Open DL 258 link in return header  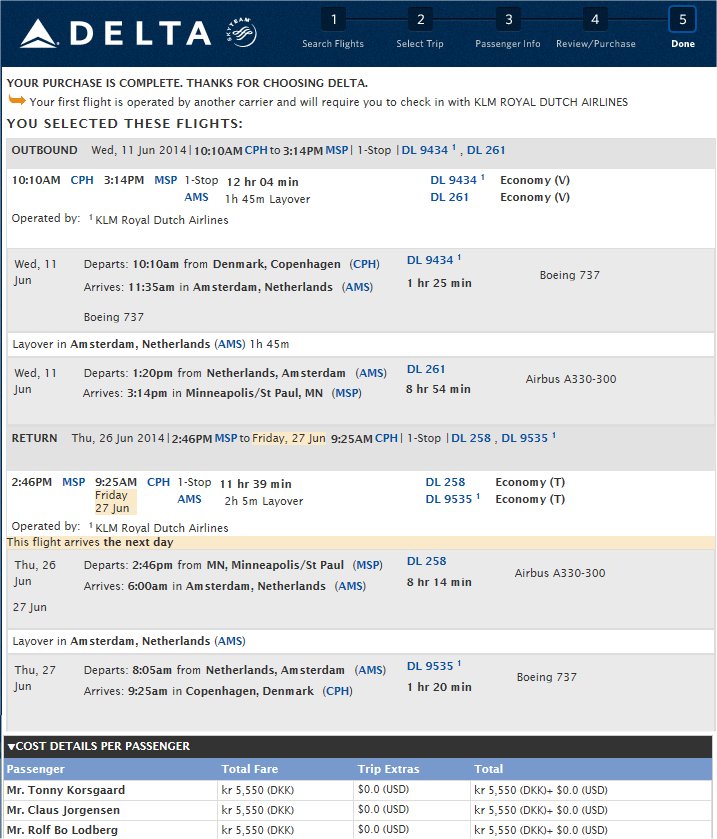pos(471,438)
